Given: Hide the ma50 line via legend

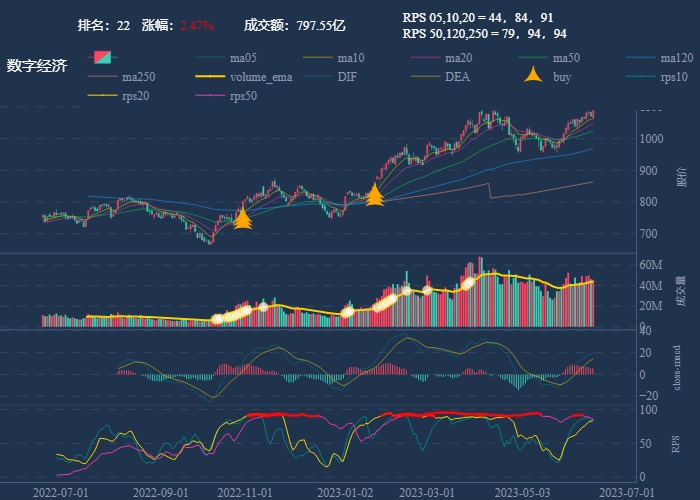Looking at the screenshot, I should point(566,58).
